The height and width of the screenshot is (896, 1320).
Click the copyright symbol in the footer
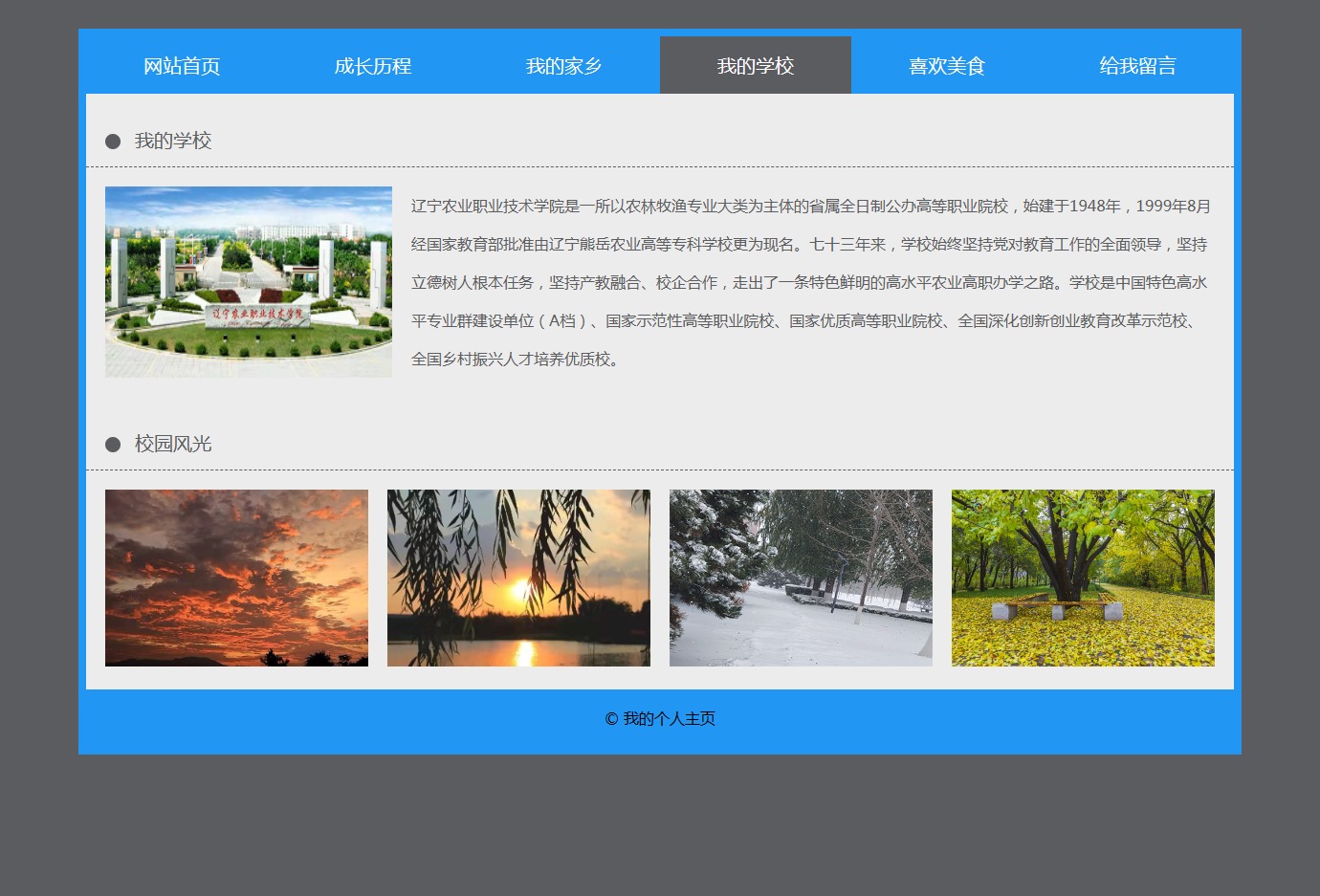pos(611,719)
